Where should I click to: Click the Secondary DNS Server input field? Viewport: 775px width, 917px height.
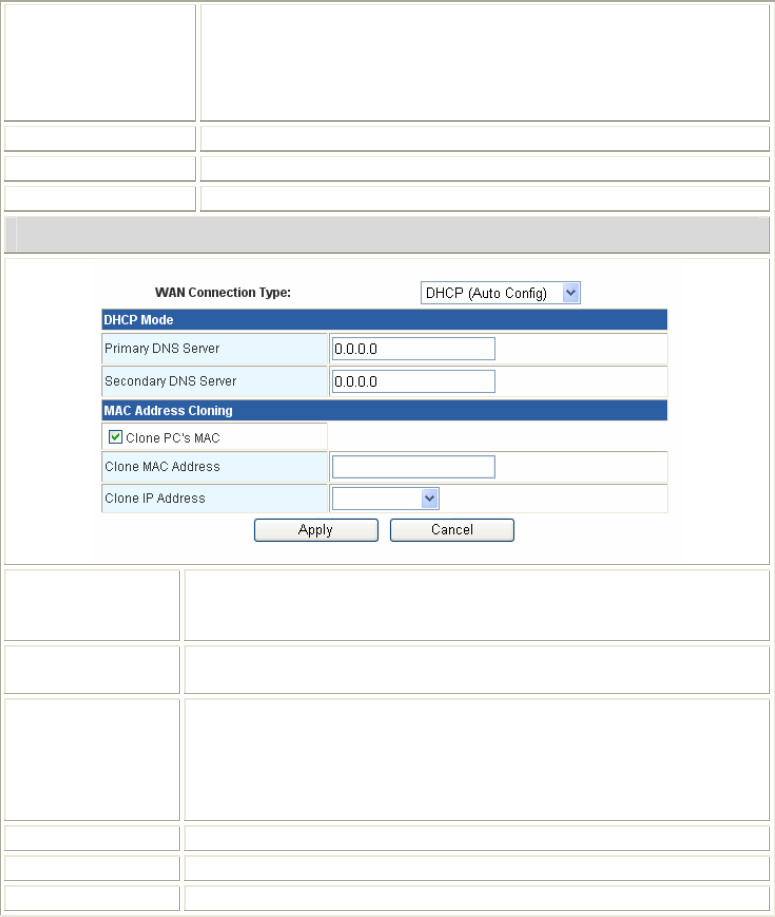(x=413, y=381)
